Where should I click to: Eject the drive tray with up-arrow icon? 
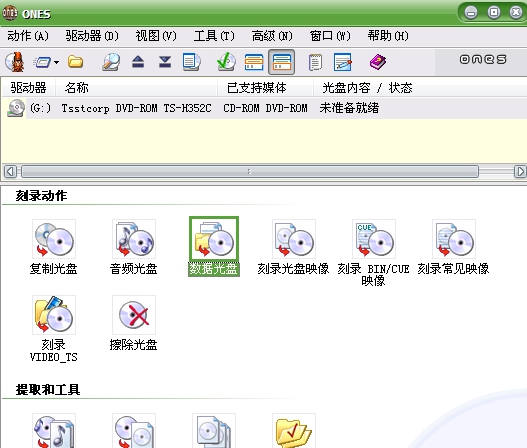pyautogui.click(x=138, y=62)
